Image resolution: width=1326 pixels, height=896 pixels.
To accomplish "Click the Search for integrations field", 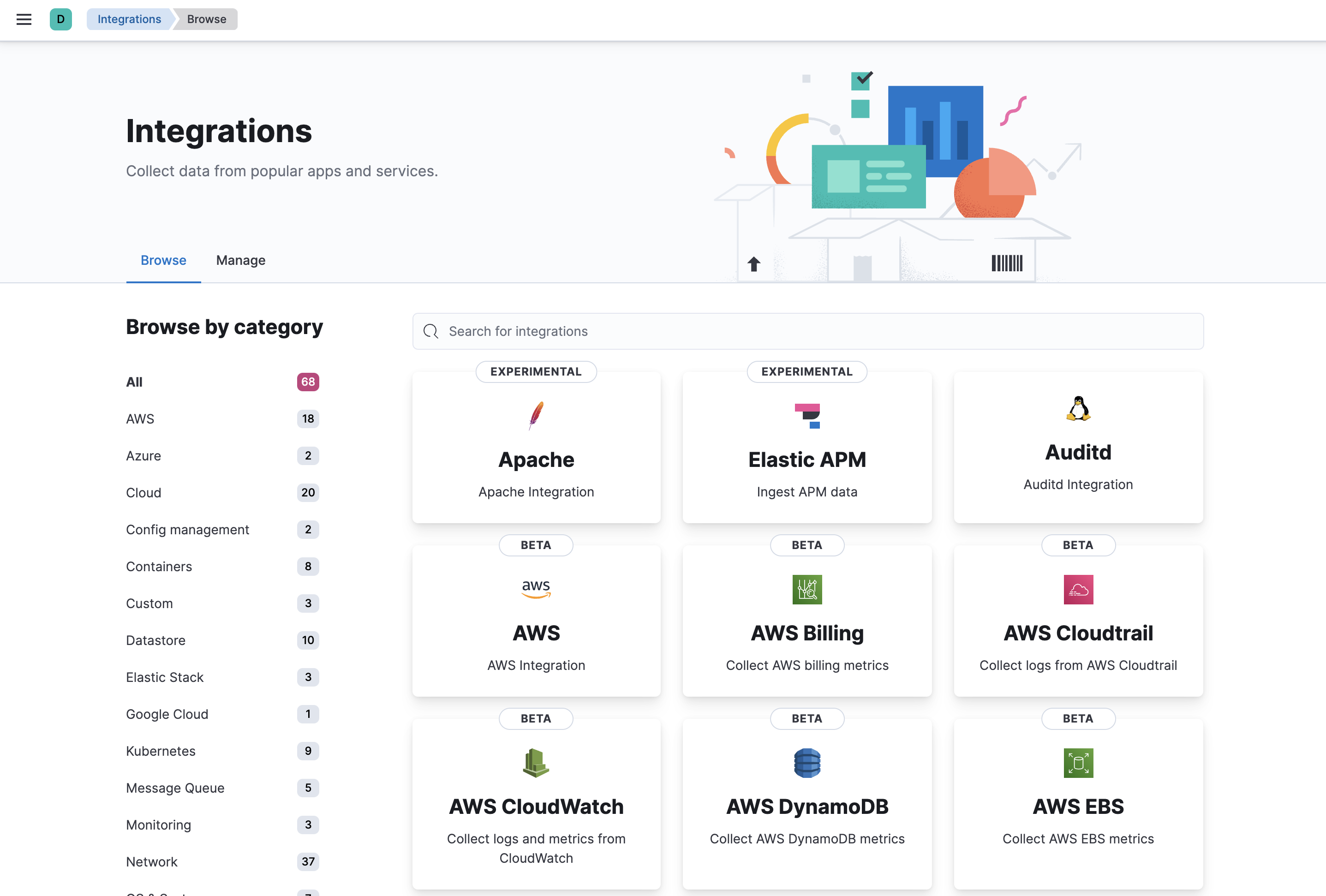I will 807,331.
